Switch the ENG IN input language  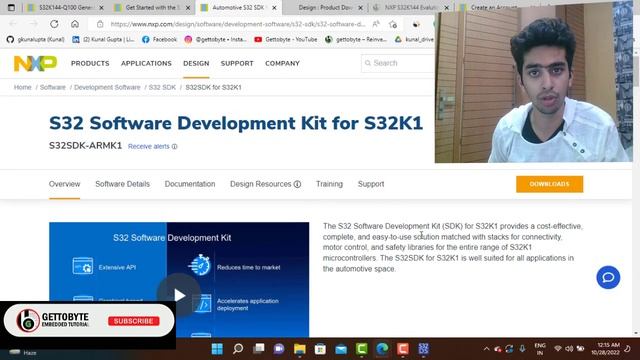click(x=540, y=349)
